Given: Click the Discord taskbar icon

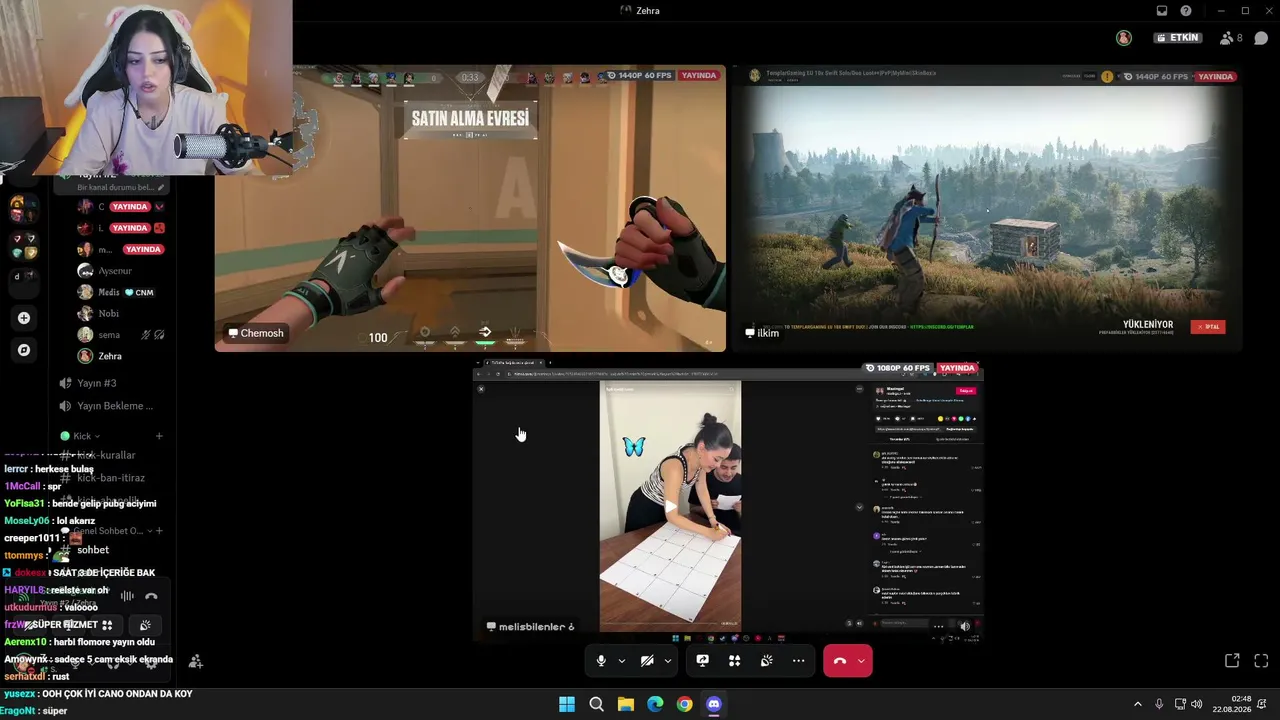Looking at the screenshot, I should (713, 704).
